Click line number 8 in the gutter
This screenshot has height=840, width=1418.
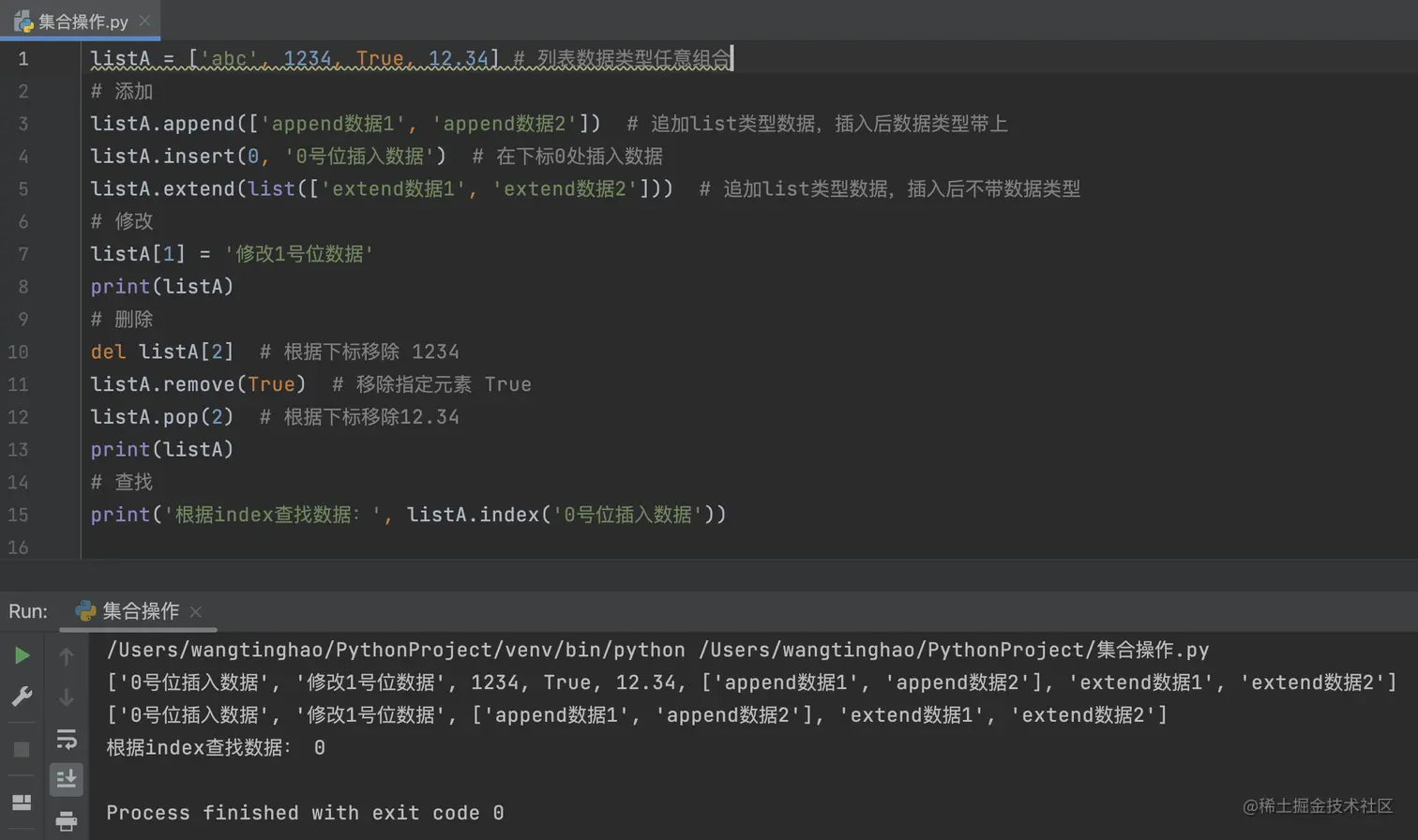[x=23, y=287]
